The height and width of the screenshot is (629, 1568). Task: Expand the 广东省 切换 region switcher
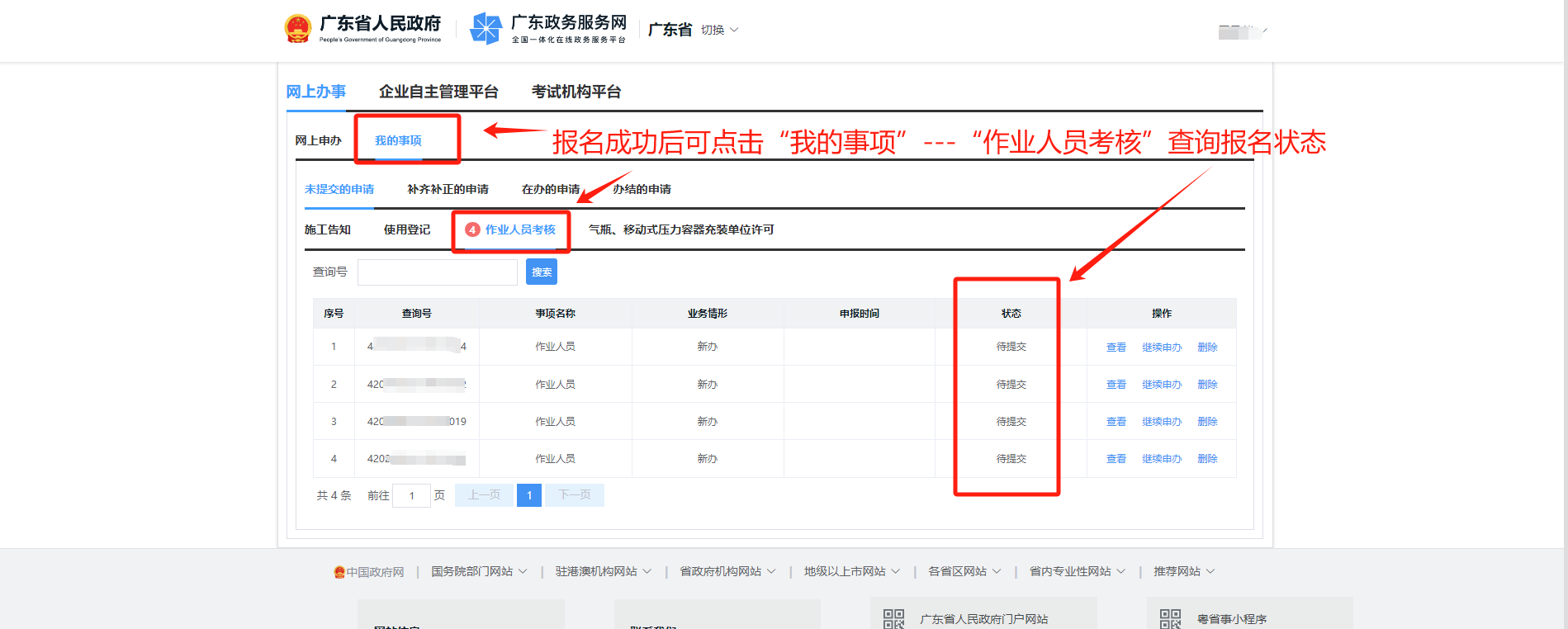tap(718, 30)
